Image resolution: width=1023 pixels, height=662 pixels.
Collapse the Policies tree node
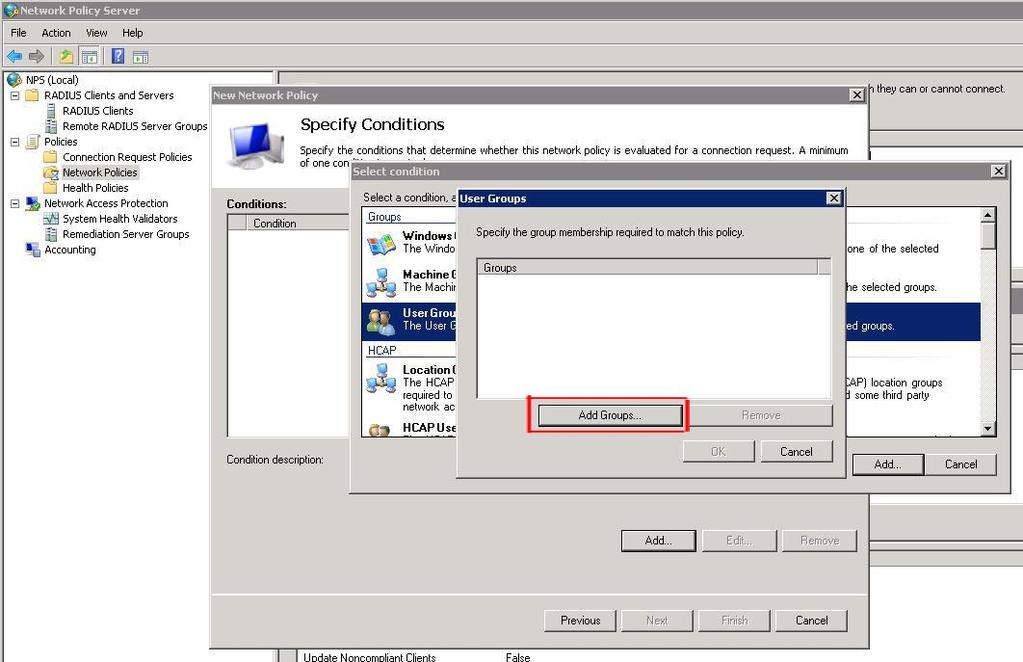coord(14,142)
